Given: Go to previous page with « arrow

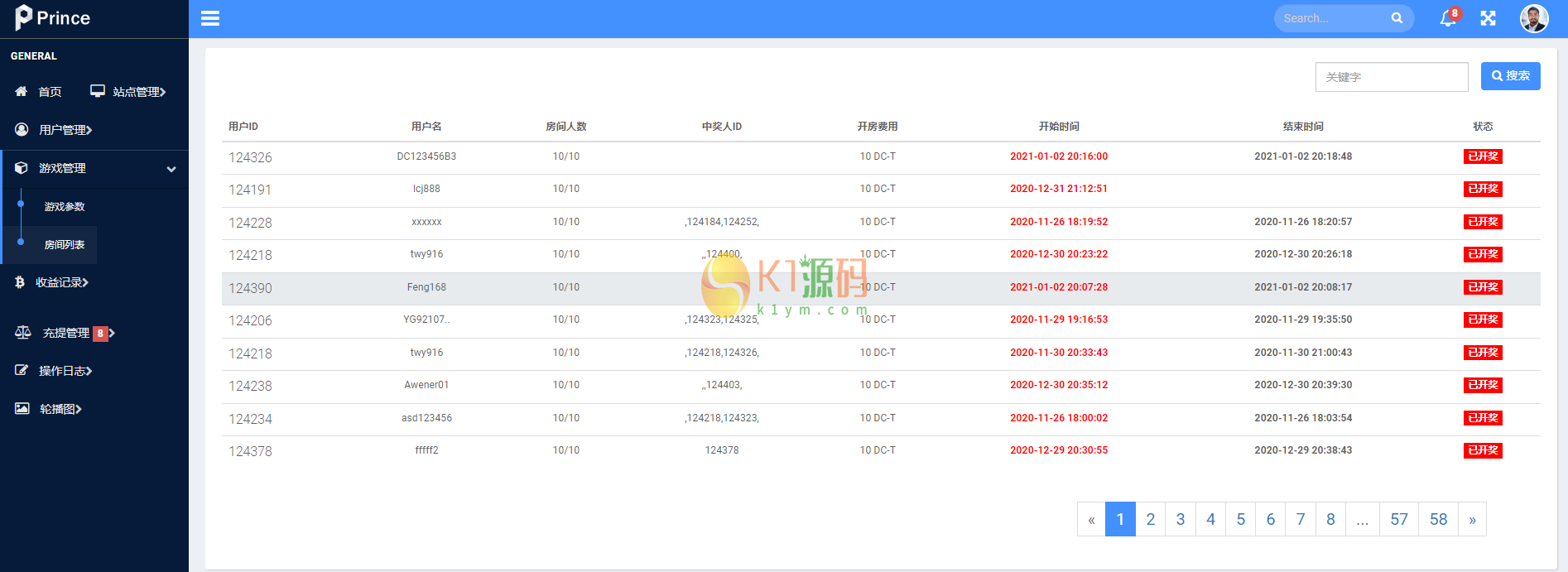Looking at the screenshot, I should [1091, 519].
